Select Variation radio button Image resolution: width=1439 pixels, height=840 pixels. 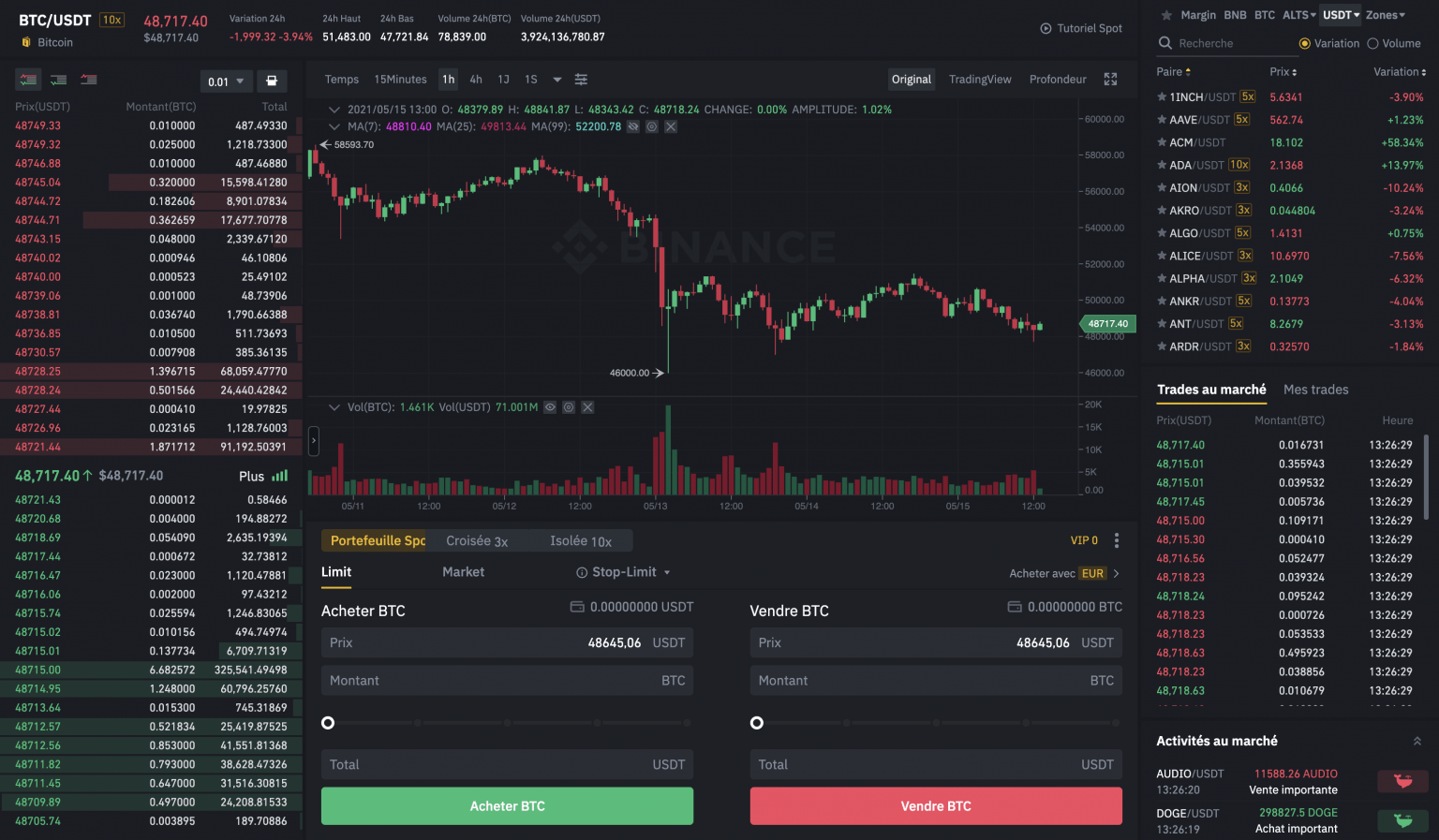tap(1304, 43)
